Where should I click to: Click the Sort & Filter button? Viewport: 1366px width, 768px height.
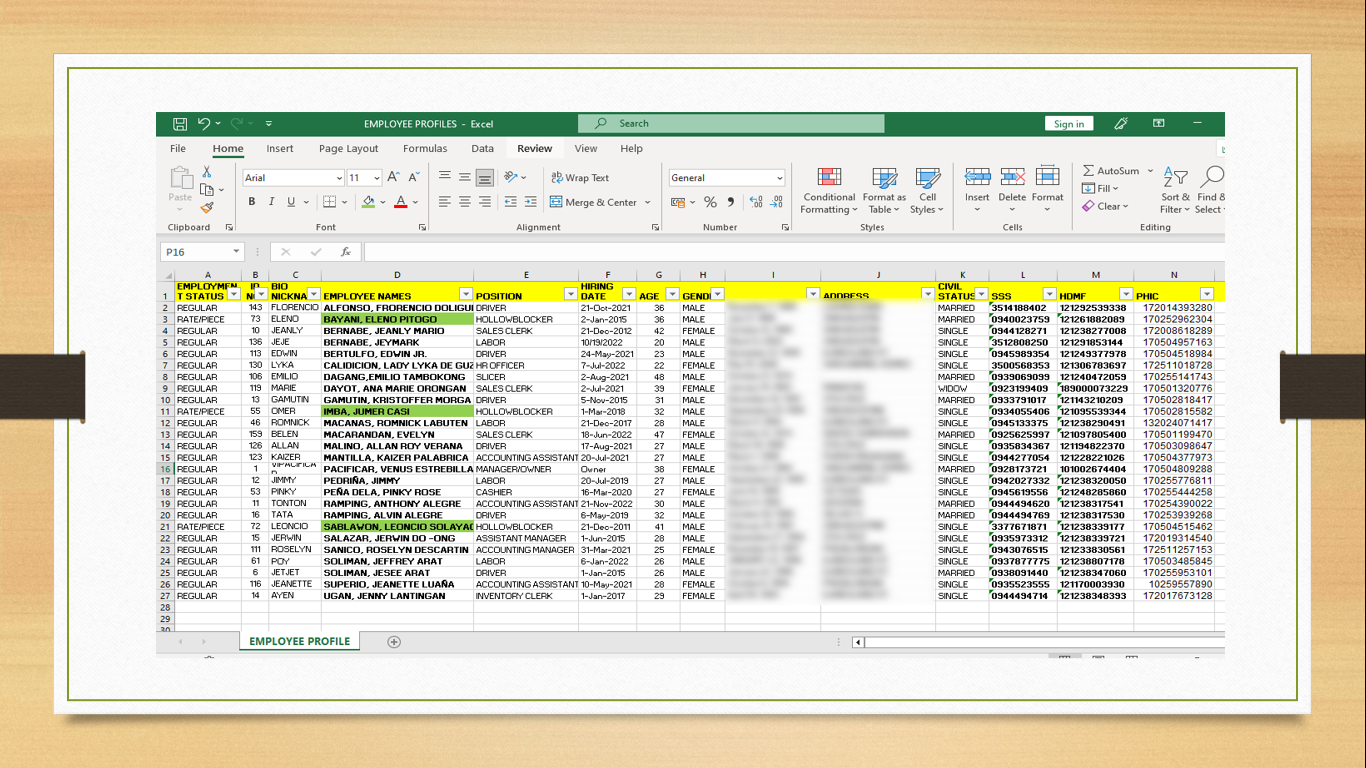click(x=1175, y=191)
